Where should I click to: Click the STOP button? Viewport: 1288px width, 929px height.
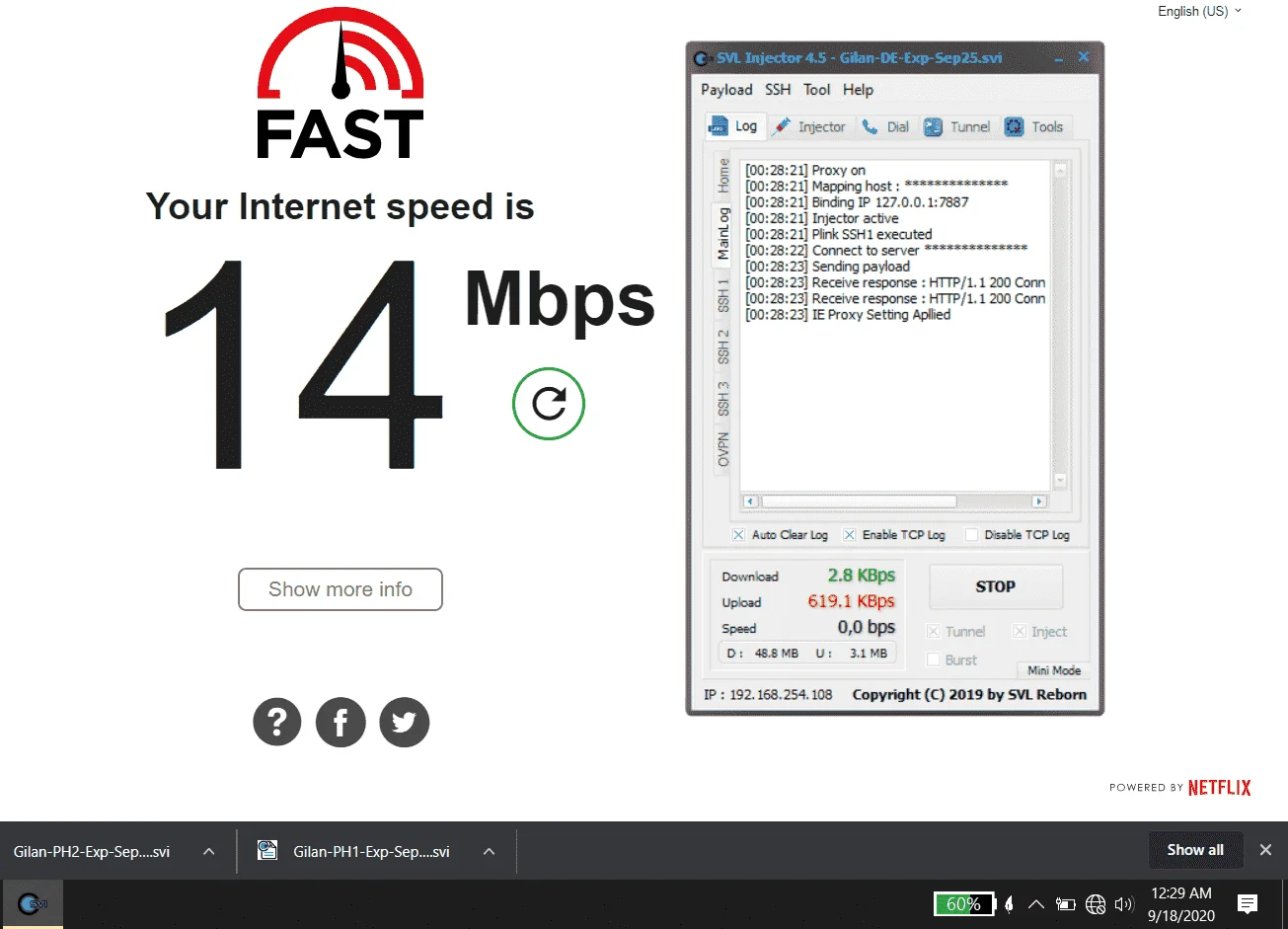pos(996,586)
